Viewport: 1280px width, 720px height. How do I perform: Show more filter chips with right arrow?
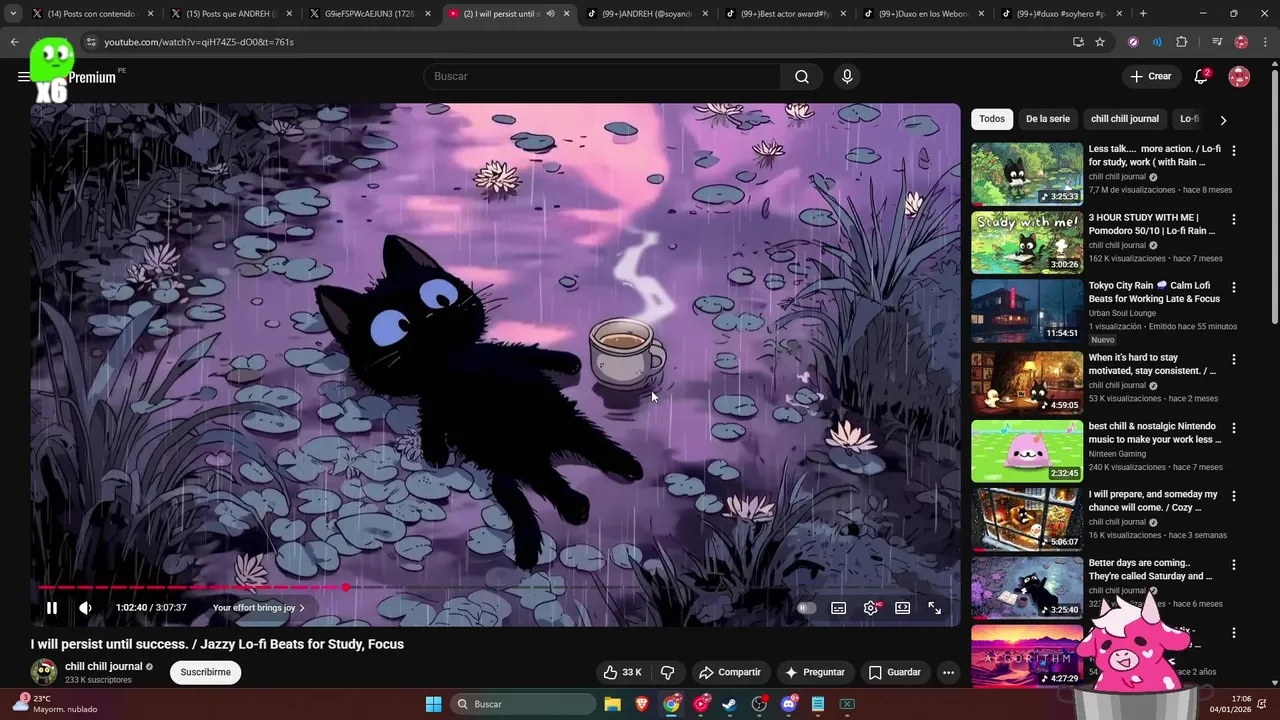pyautogui.click(x=1223, y=120)
